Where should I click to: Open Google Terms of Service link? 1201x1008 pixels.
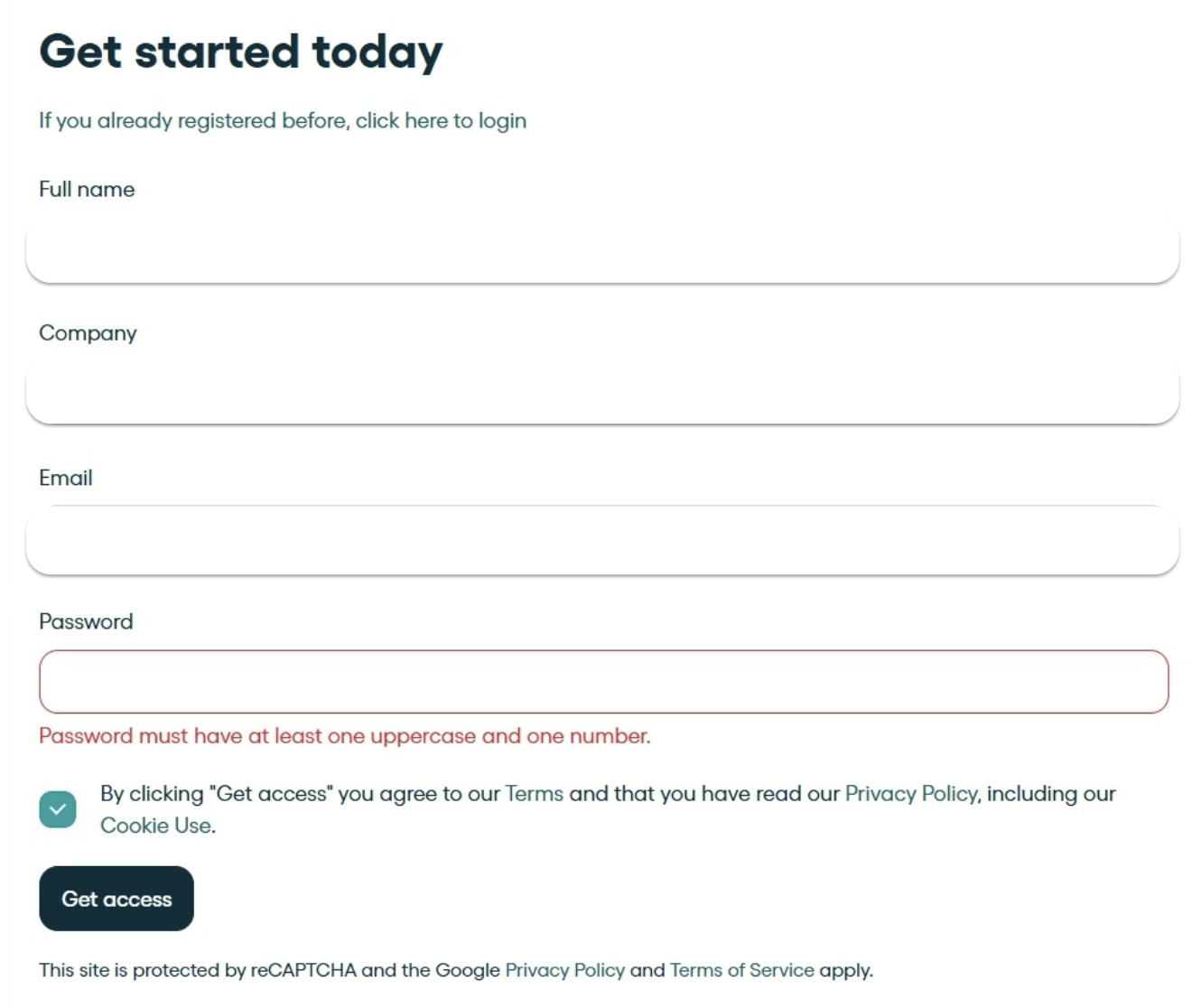(x=741, y=970)
